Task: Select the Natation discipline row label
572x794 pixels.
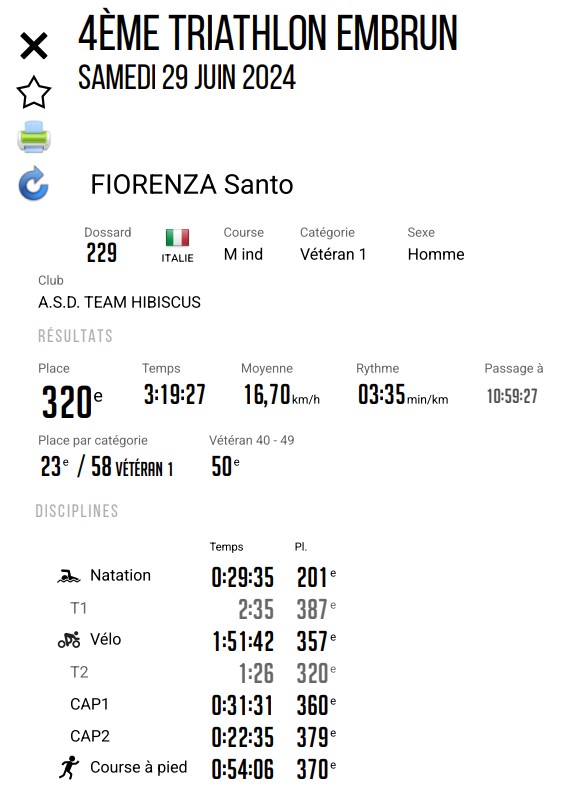Action: tap(120, 576)
